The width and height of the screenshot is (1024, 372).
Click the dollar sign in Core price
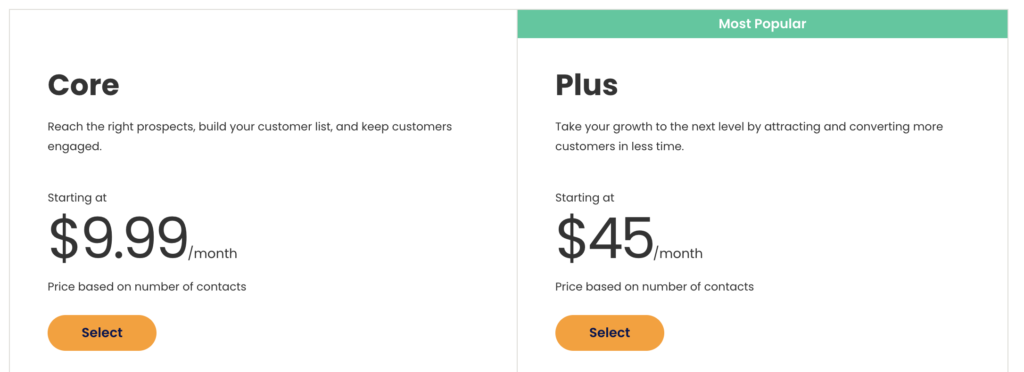[x=64, y=239]
